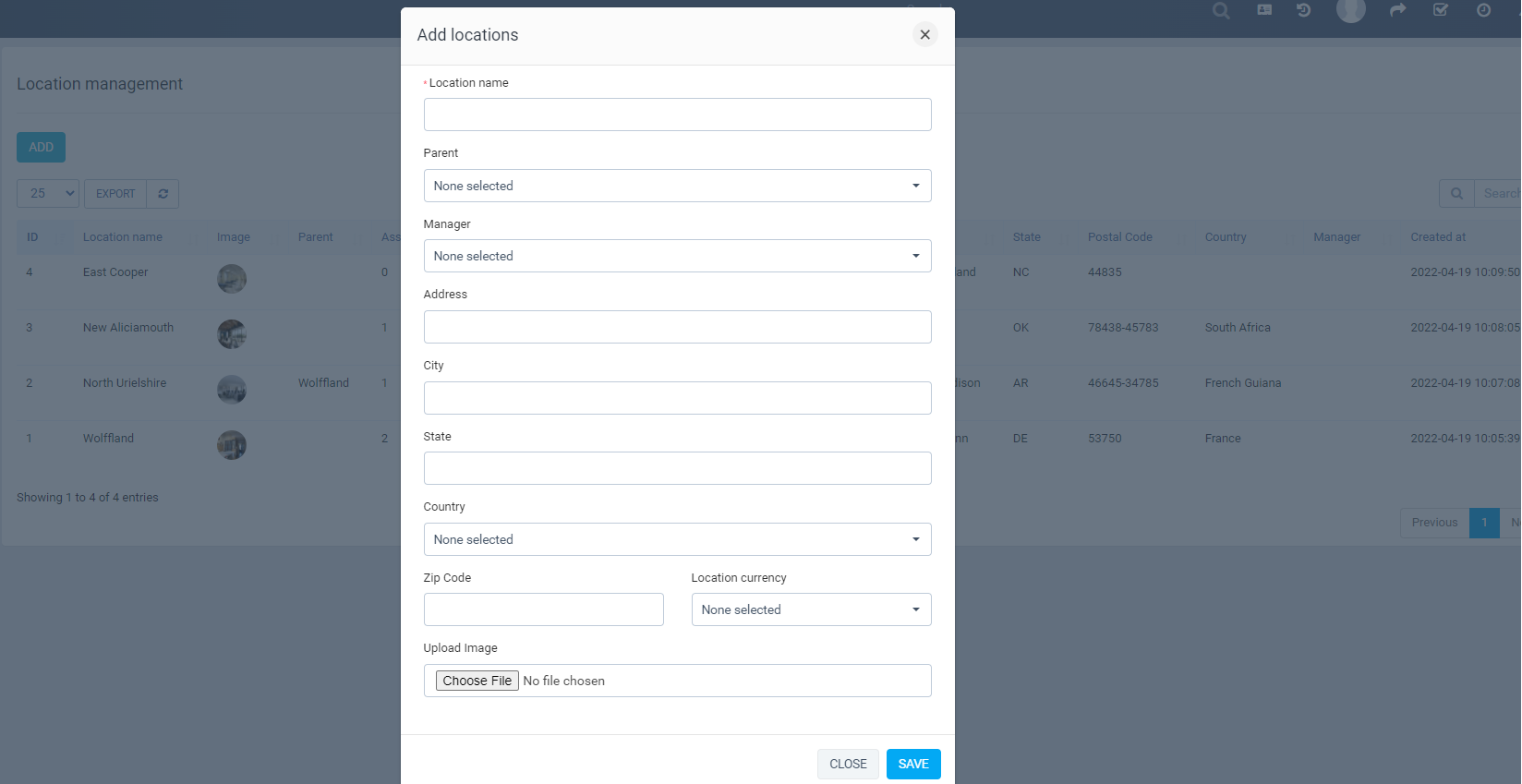Select the Address text field

pyautogui.click(x=677, y=327)
